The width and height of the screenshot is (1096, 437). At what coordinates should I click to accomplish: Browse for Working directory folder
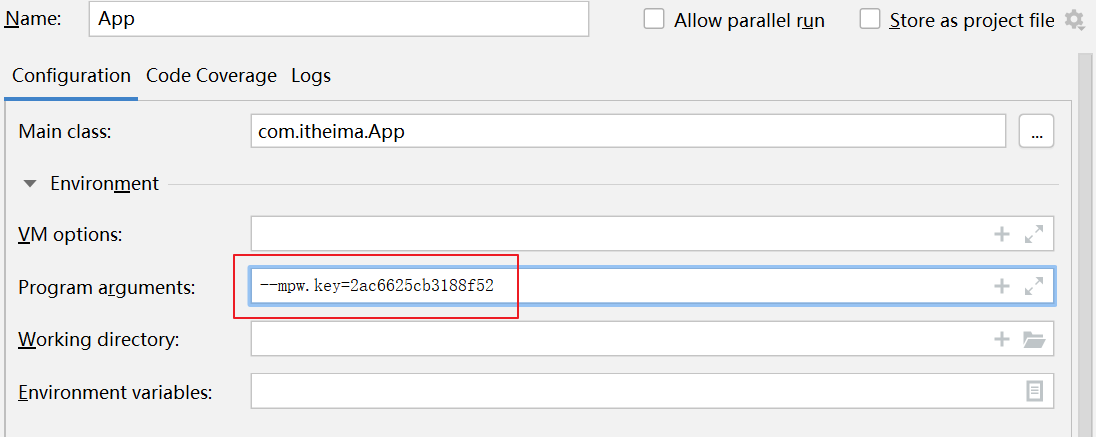pyautogui.click(x=1034, y=340)
